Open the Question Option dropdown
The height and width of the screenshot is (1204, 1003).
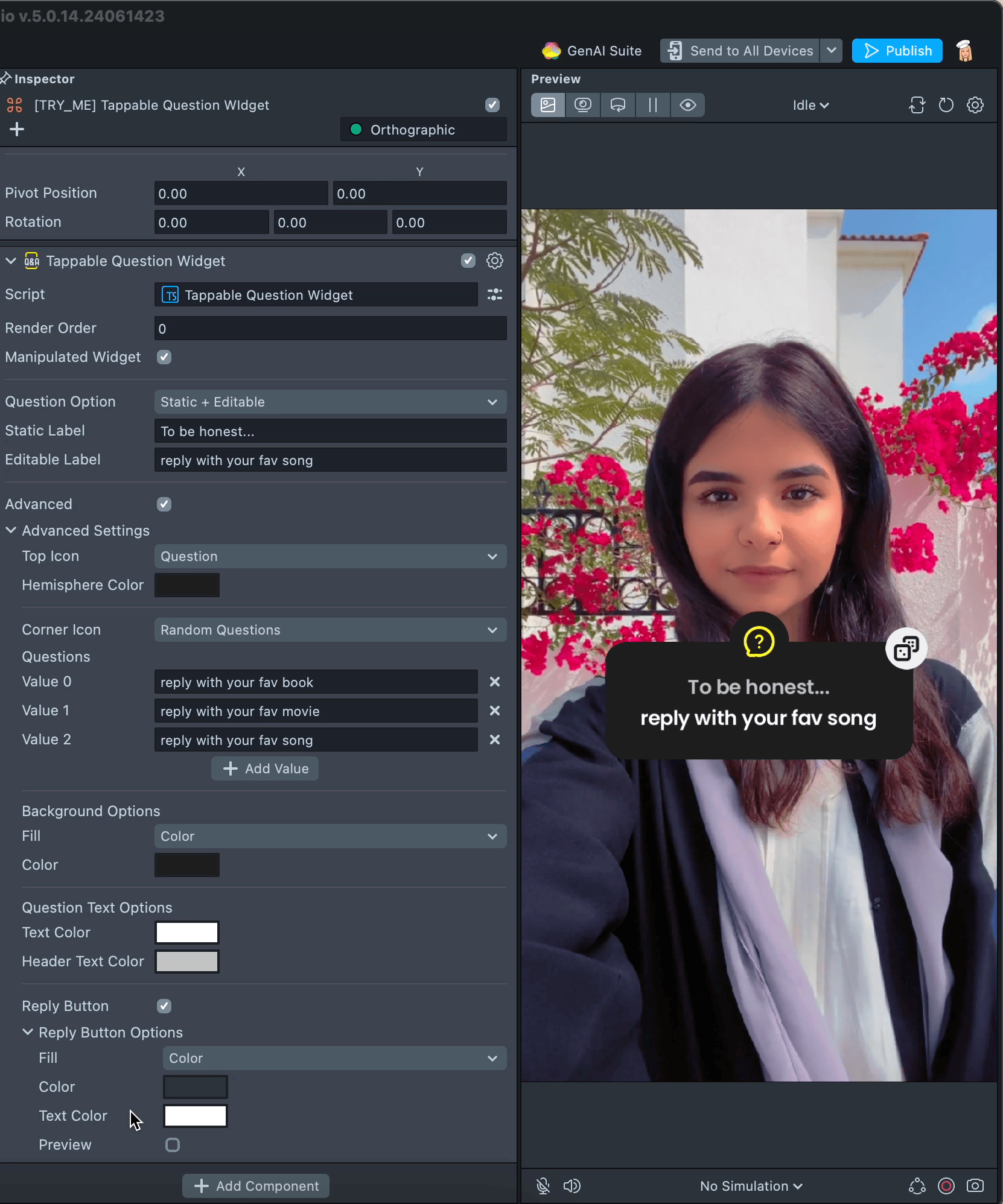point(330,402)
